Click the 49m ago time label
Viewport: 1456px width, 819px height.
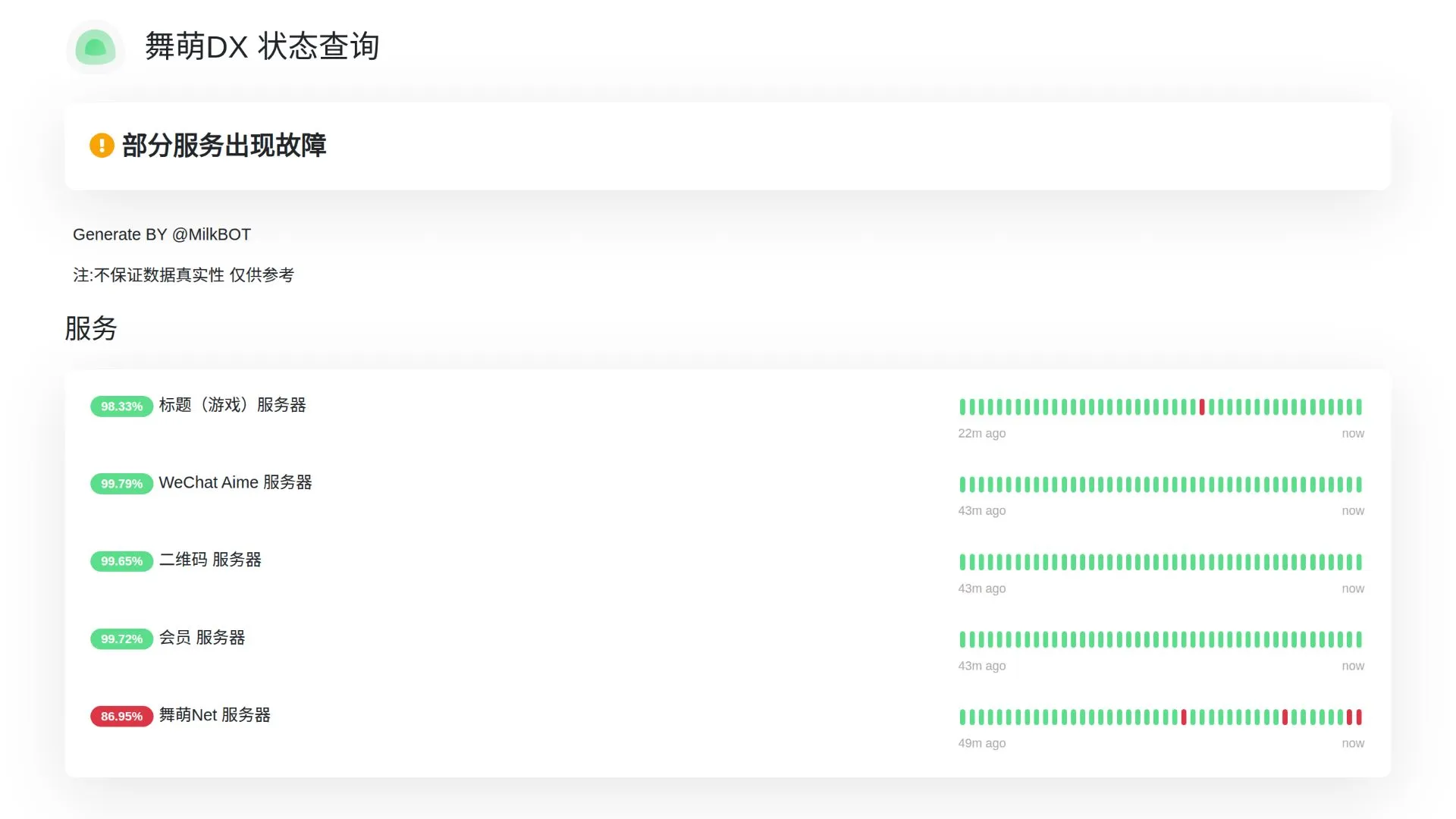pos(981,743)
